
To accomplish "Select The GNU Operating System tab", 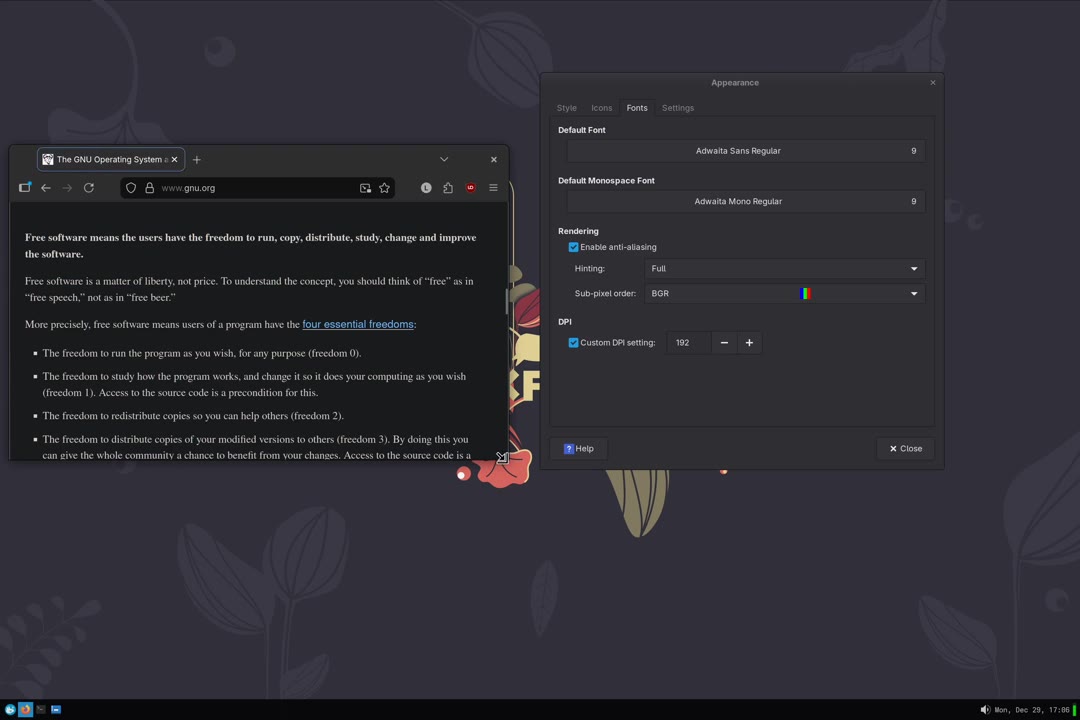I will pyautogui.click(x=110, y=159).
